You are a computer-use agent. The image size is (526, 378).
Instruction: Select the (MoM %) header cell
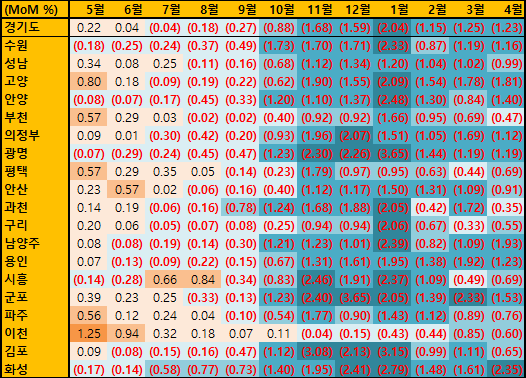click(35, 9)
